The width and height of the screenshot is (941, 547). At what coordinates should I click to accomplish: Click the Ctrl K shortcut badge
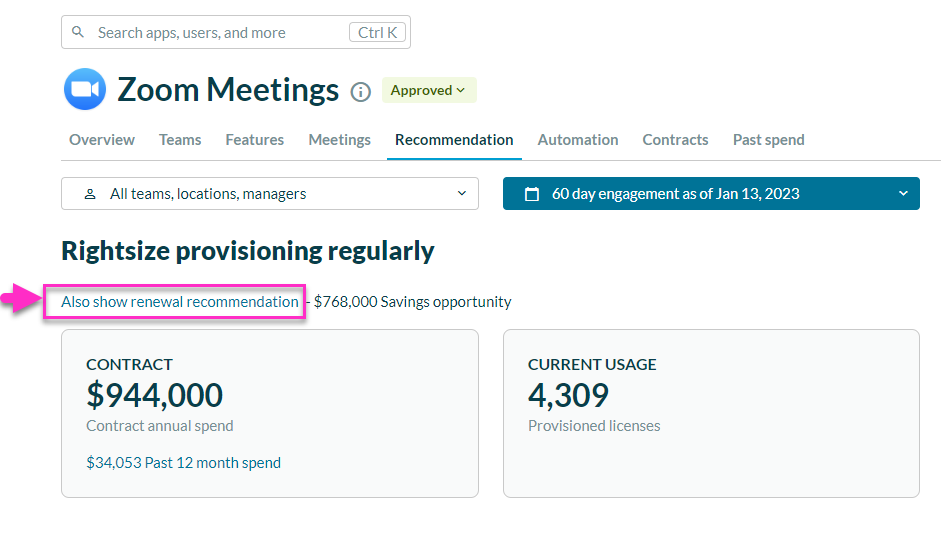tap(378, 33)
